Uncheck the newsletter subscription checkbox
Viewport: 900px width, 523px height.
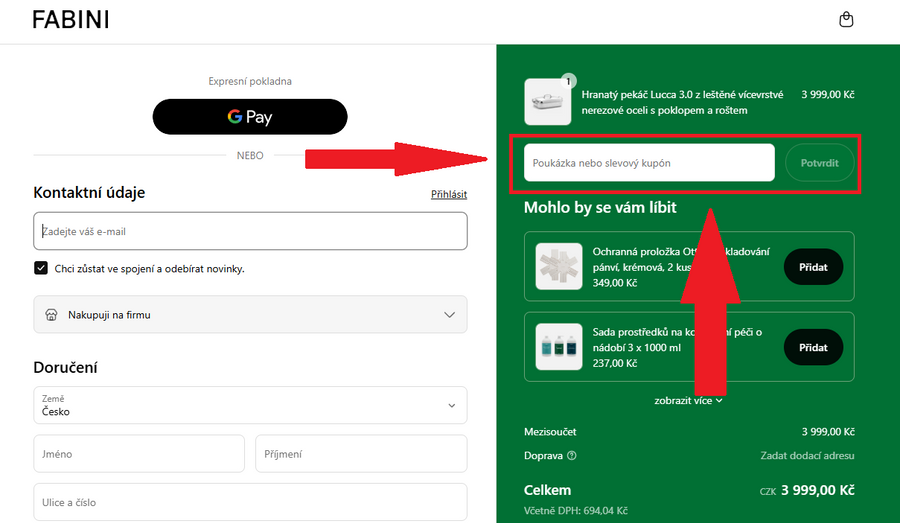(41, 268)
